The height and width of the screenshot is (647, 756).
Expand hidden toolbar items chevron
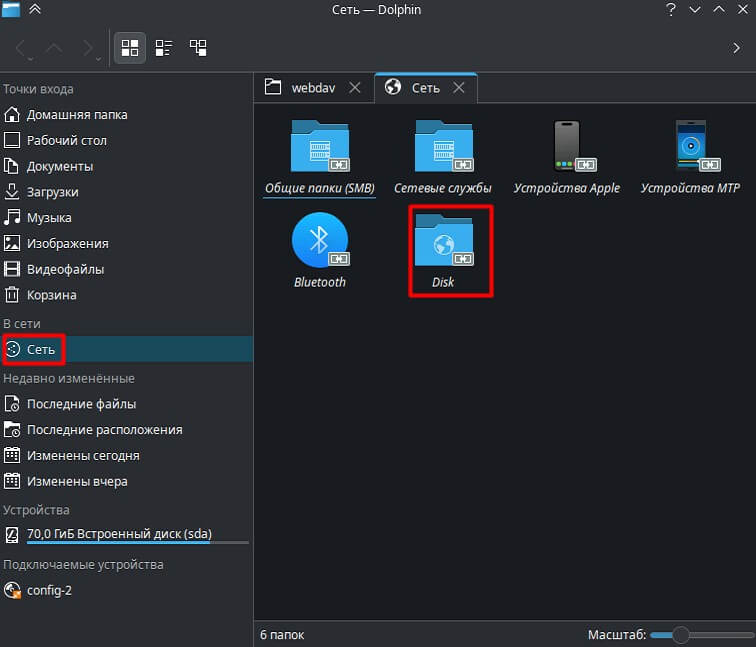click(736, 48)
